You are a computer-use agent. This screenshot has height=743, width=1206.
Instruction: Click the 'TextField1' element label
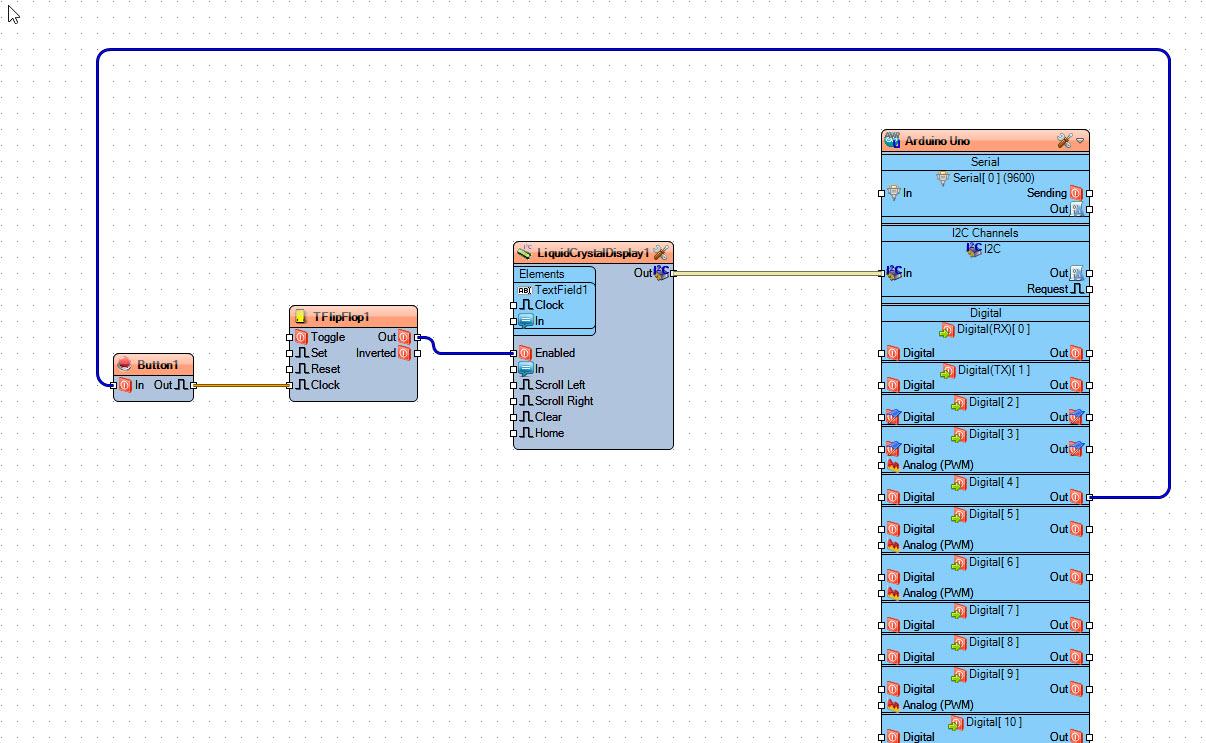(x=561, y=290)
